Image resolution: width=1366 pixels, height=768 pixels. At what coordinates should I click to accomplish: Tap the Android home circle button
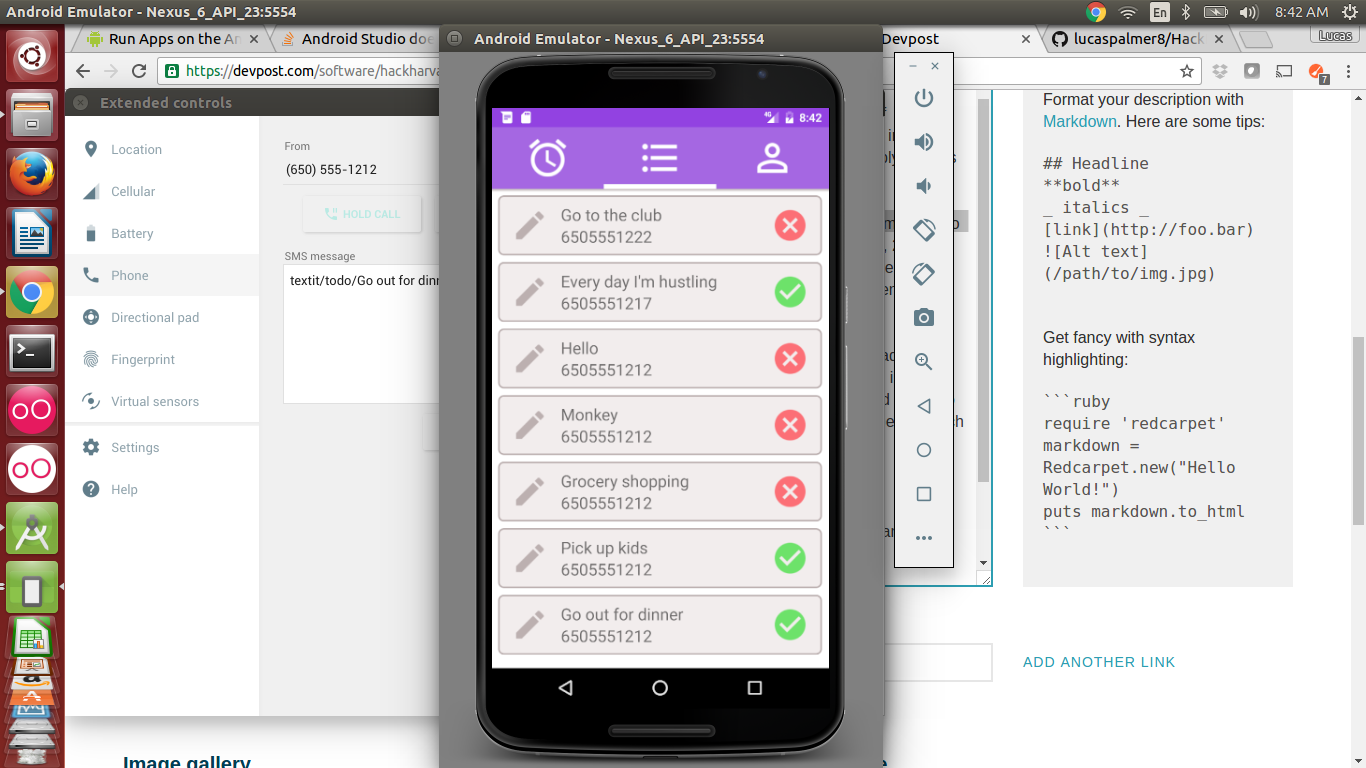[x=660, y=688]
